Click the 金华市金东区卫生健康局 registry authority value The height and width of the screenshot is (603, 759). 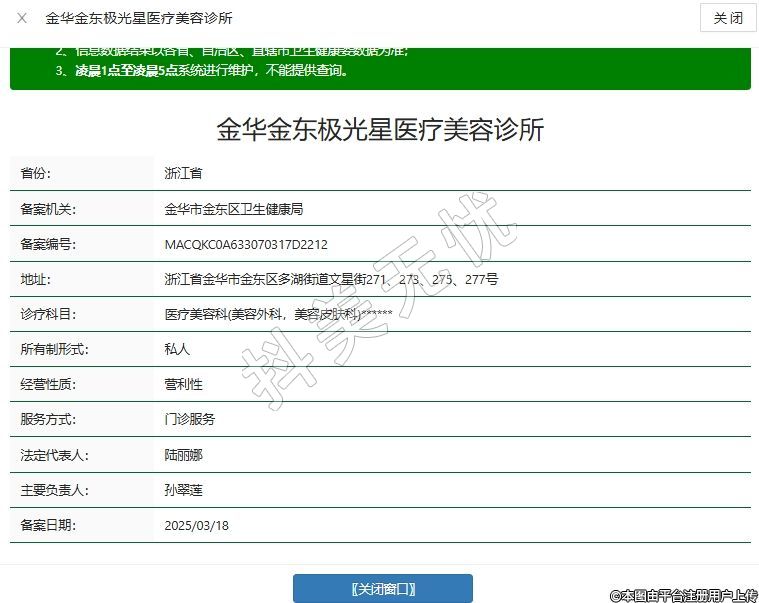[233, 209]
